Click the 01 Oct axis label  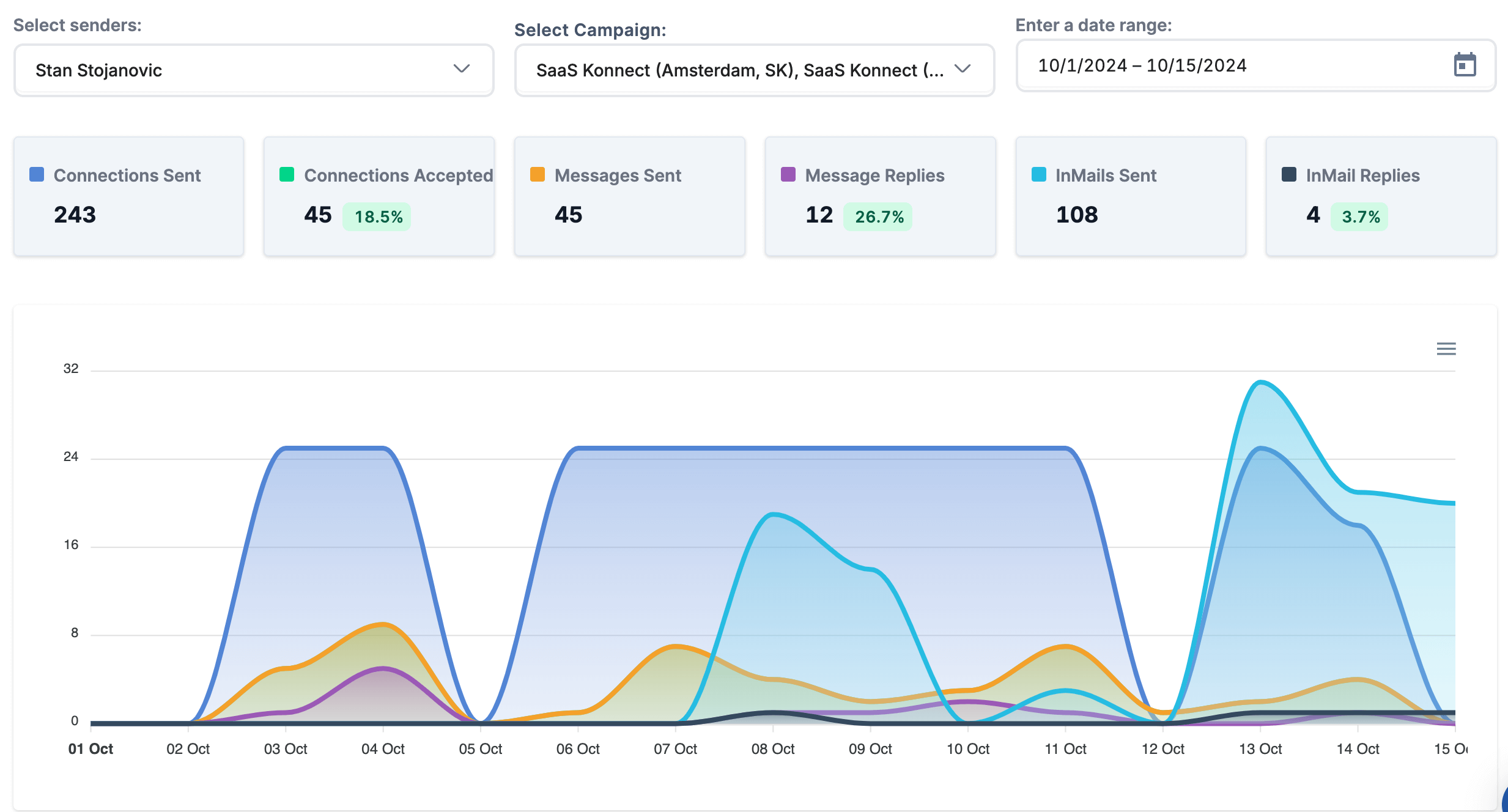pyautogui.click(x=91, y=749)
